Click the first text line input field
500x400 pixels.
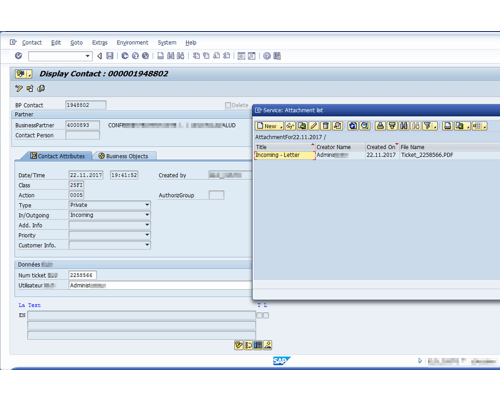(141, 315)
